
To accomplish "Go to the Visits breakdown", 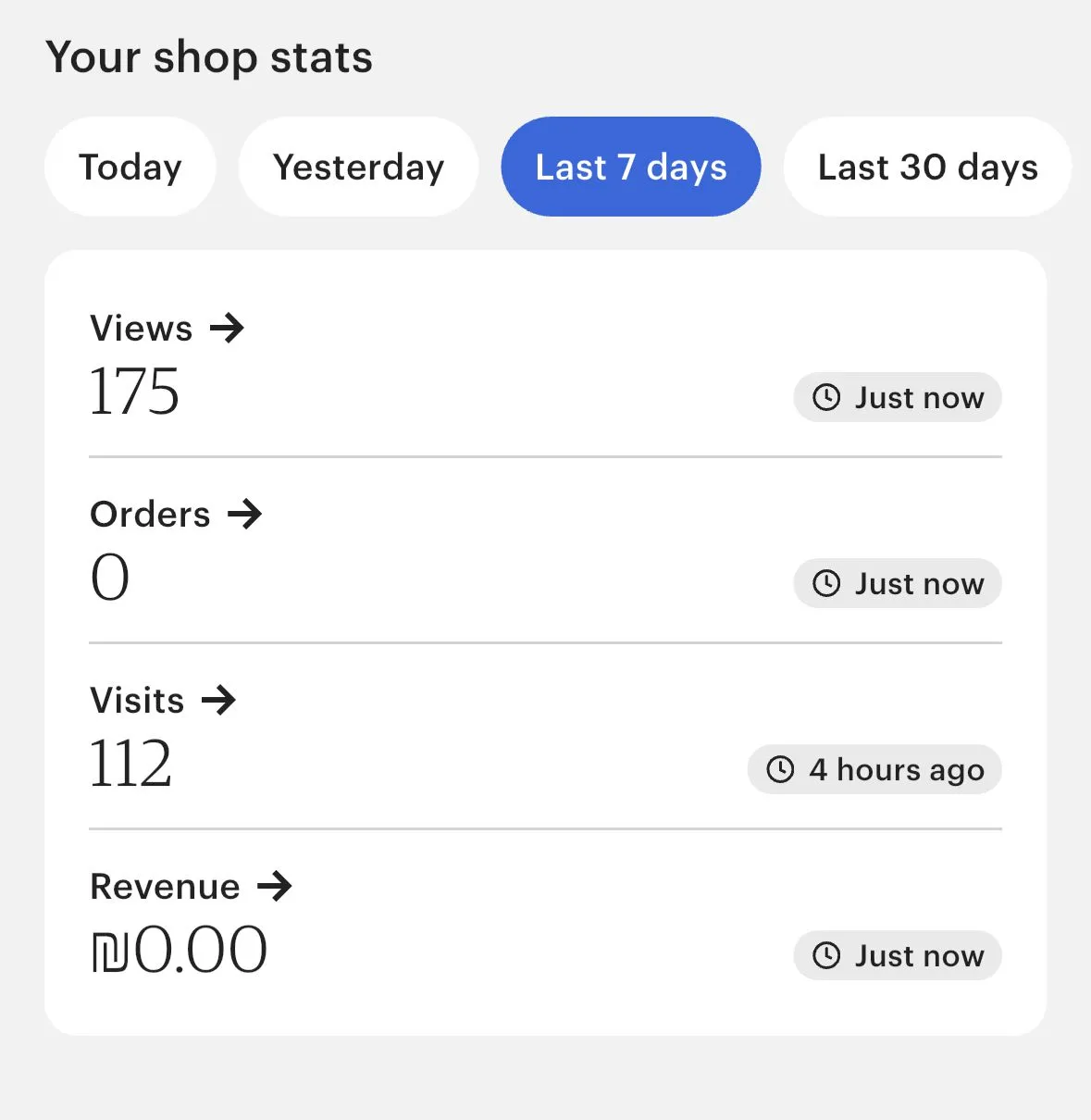I will [x=138, y=701].
